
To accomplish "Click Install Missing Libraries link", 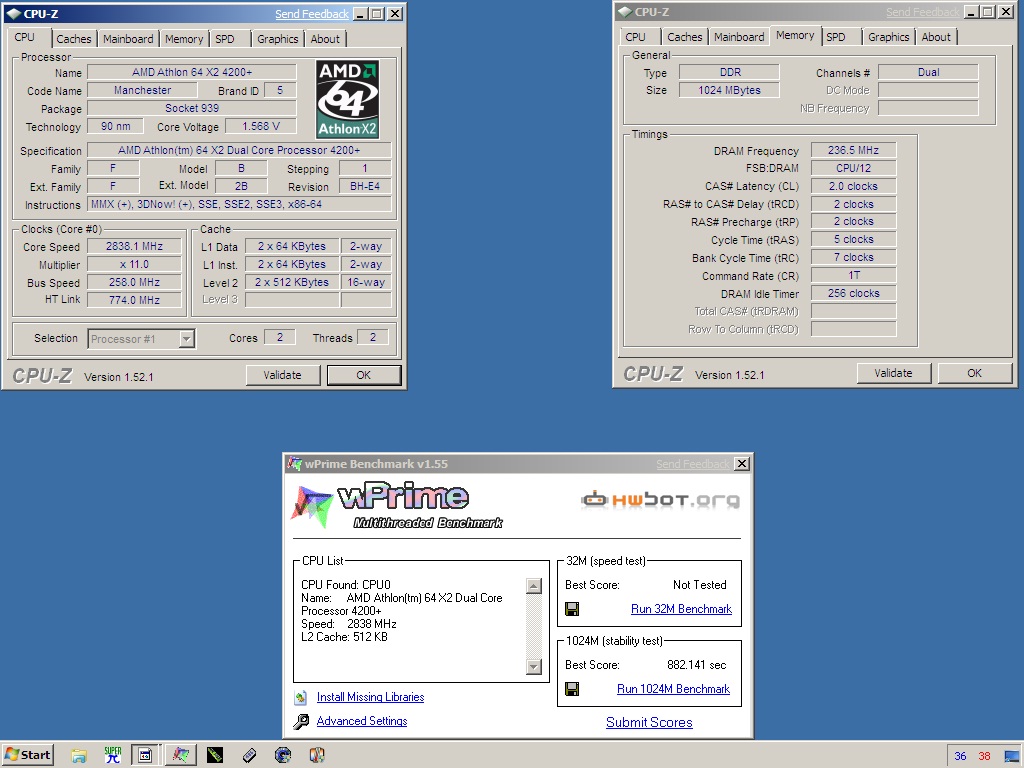I will [370, 697].
